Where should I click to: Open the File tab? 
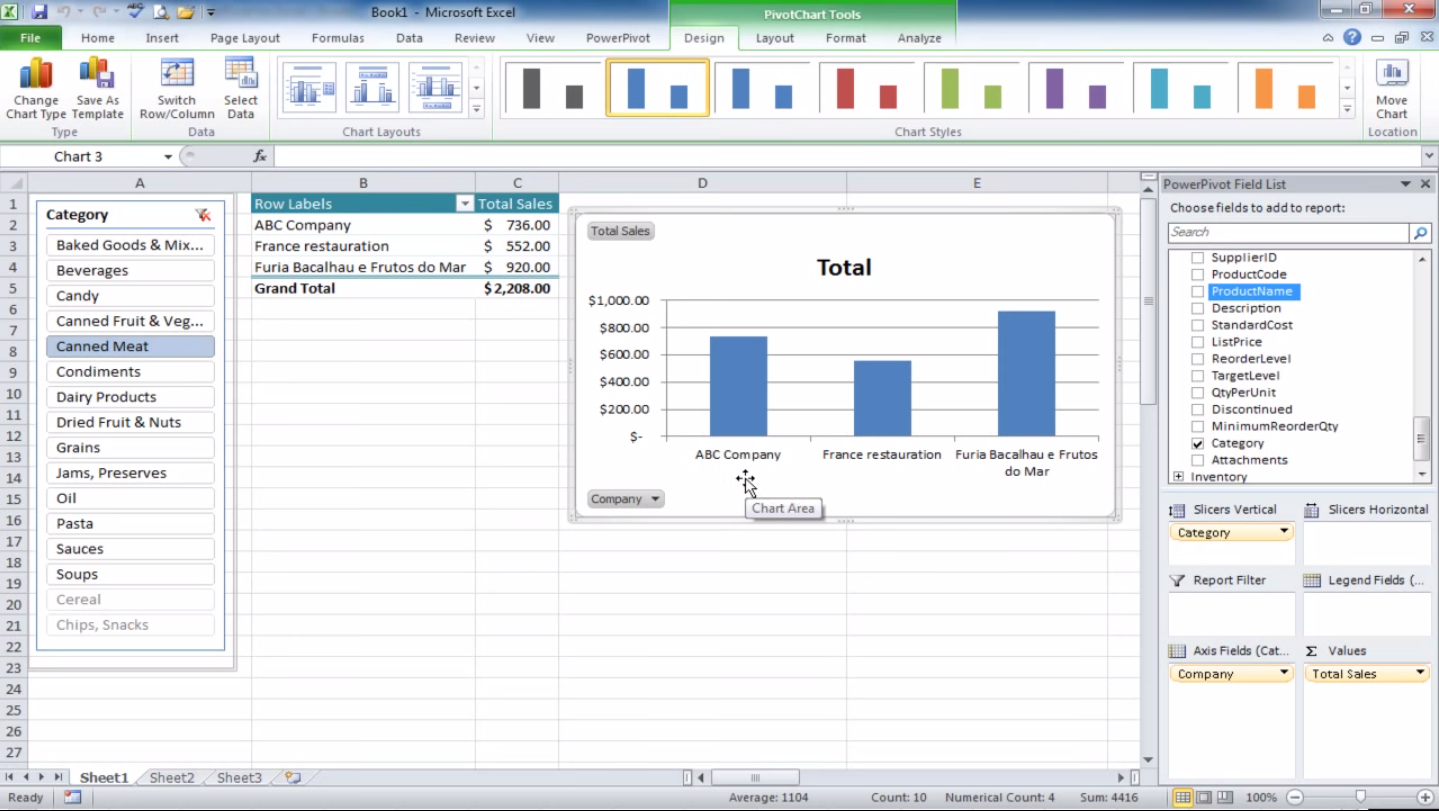[30, 38]
